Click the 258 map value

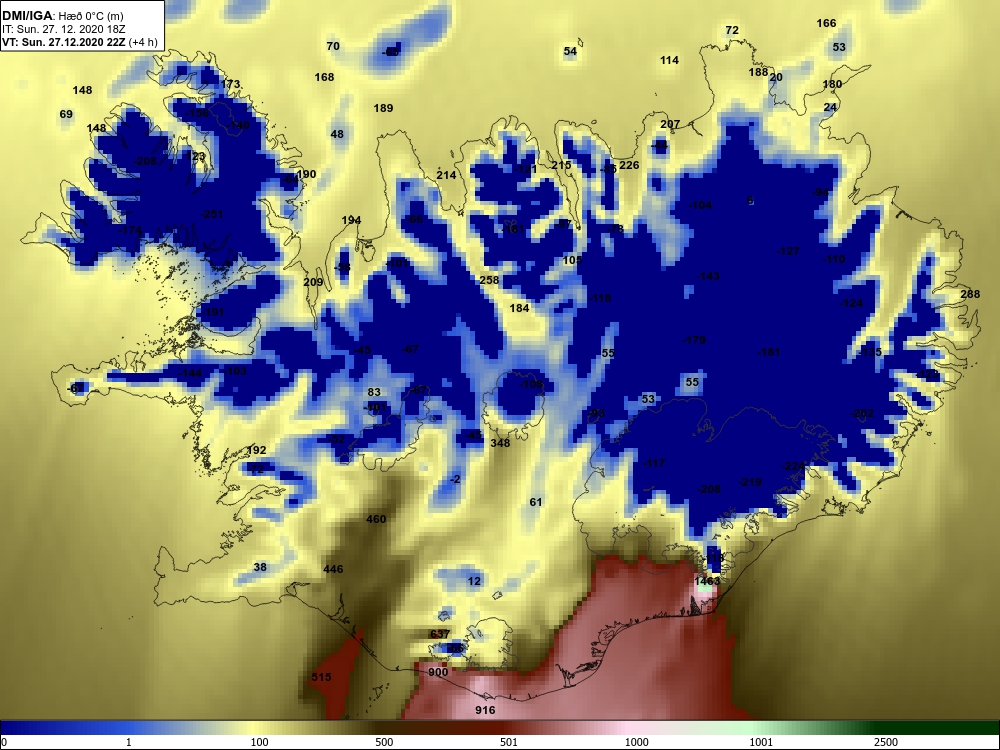point(489,280)
